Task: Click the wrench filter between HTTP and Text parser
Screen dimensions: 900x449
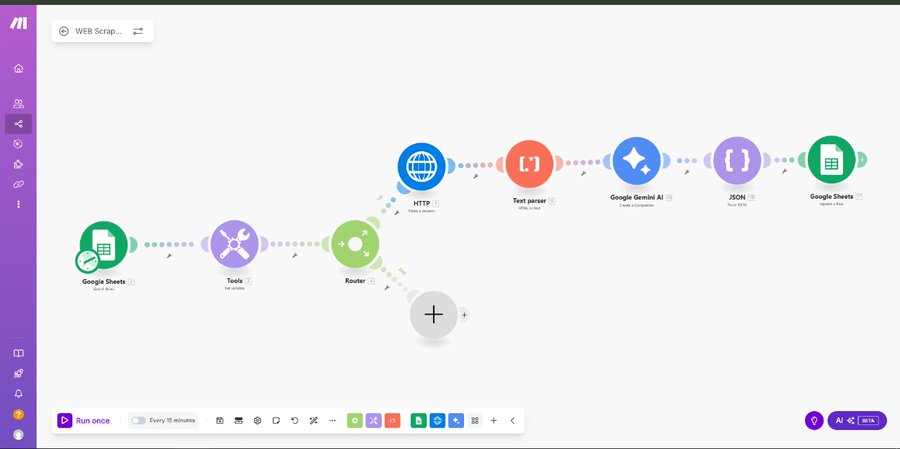Action: tap(475, 176)
